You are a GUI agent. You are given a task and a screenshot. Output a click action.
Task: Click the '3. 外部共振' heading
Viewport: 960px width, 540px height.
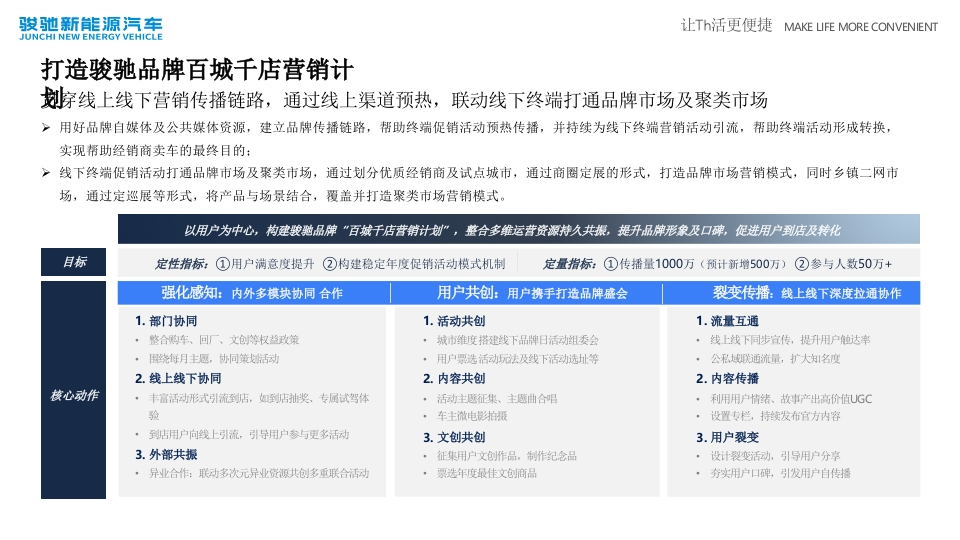pos(166,454)
